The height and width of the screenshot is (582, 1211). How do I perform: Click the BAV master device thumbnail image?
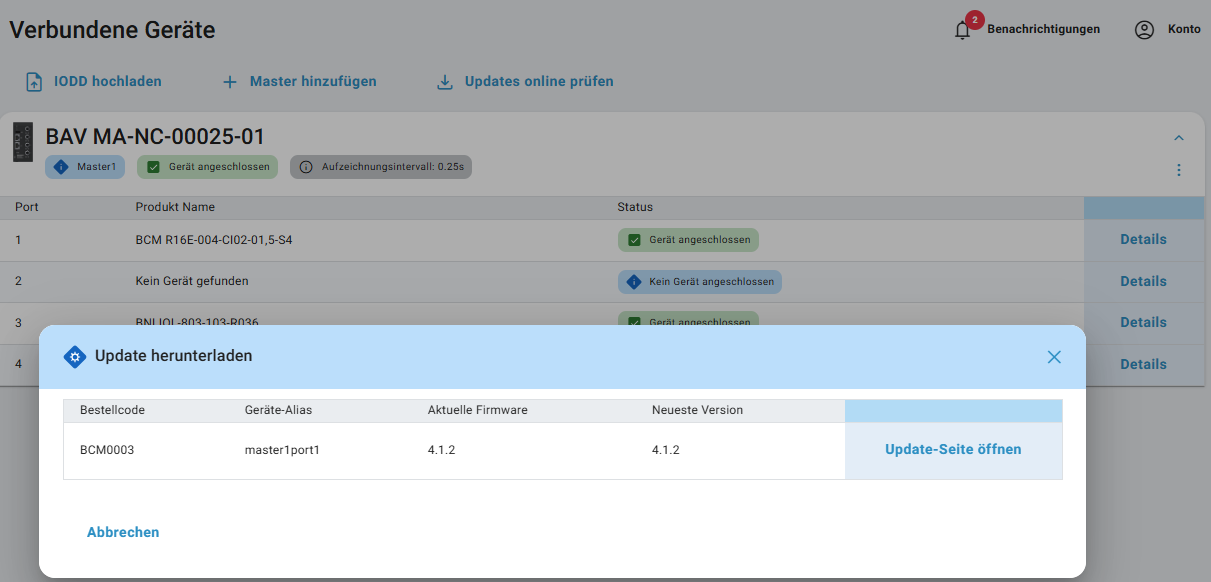coord(23,142)
